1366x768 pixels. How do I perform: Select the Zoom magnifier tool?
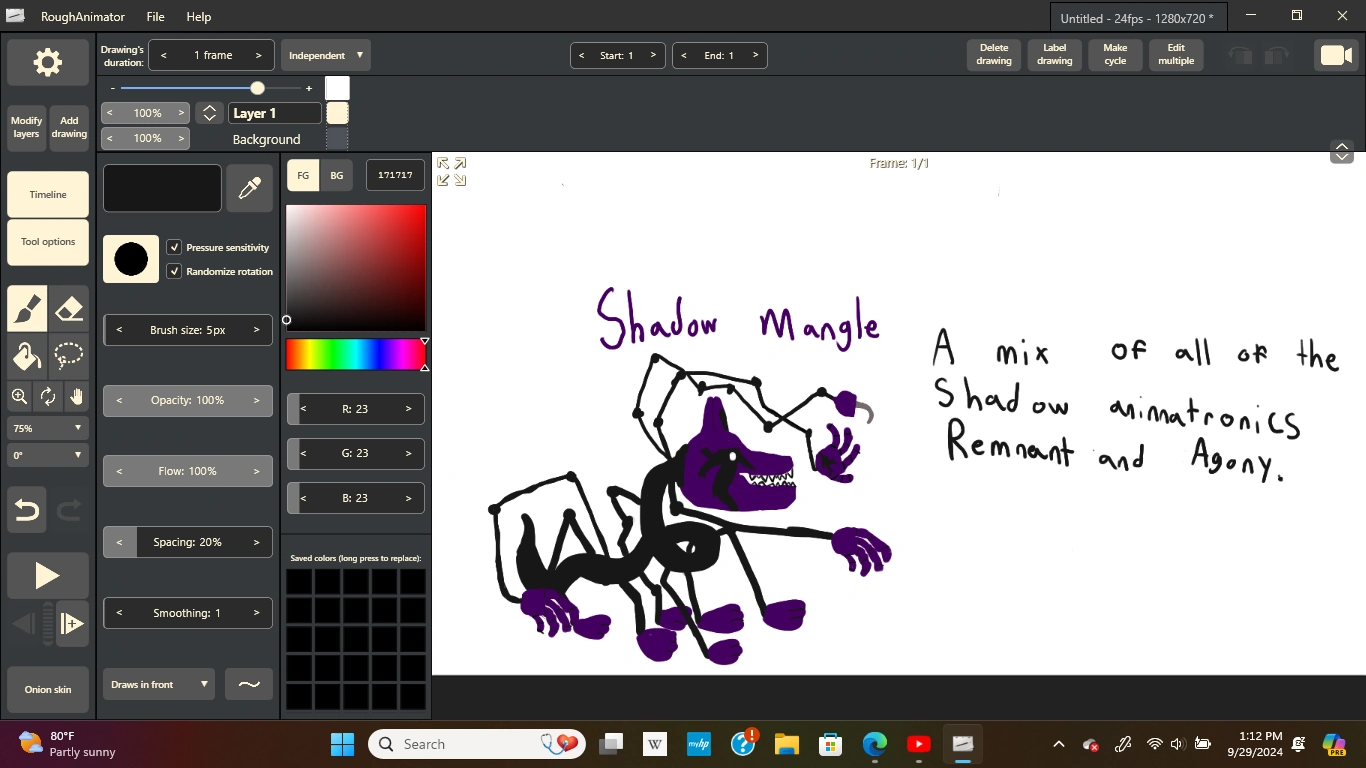[18, 396]
